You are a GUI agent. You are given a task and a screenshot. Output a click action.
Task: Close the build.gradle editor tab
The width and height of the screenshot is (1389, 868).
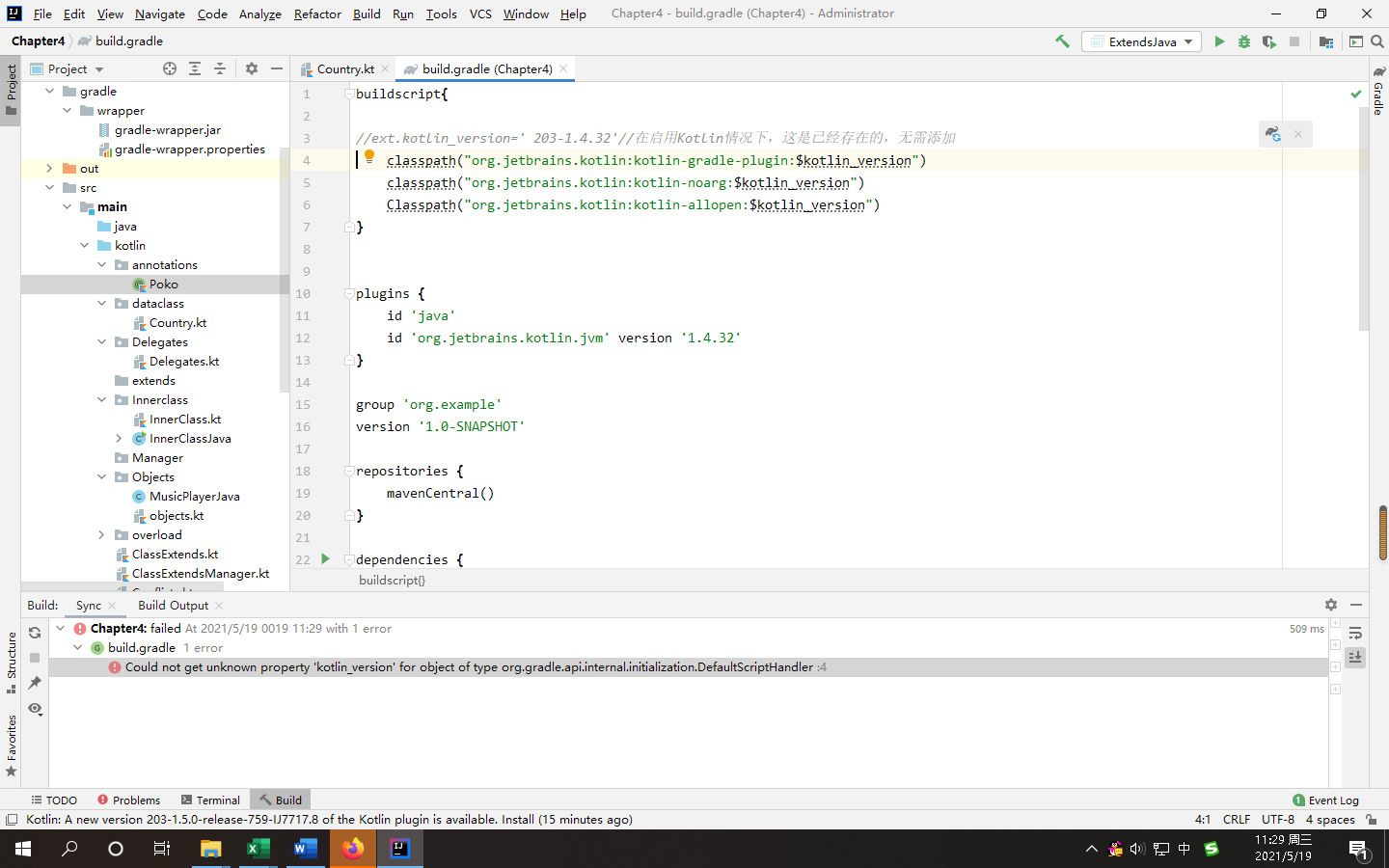click(x=563, y=68)
